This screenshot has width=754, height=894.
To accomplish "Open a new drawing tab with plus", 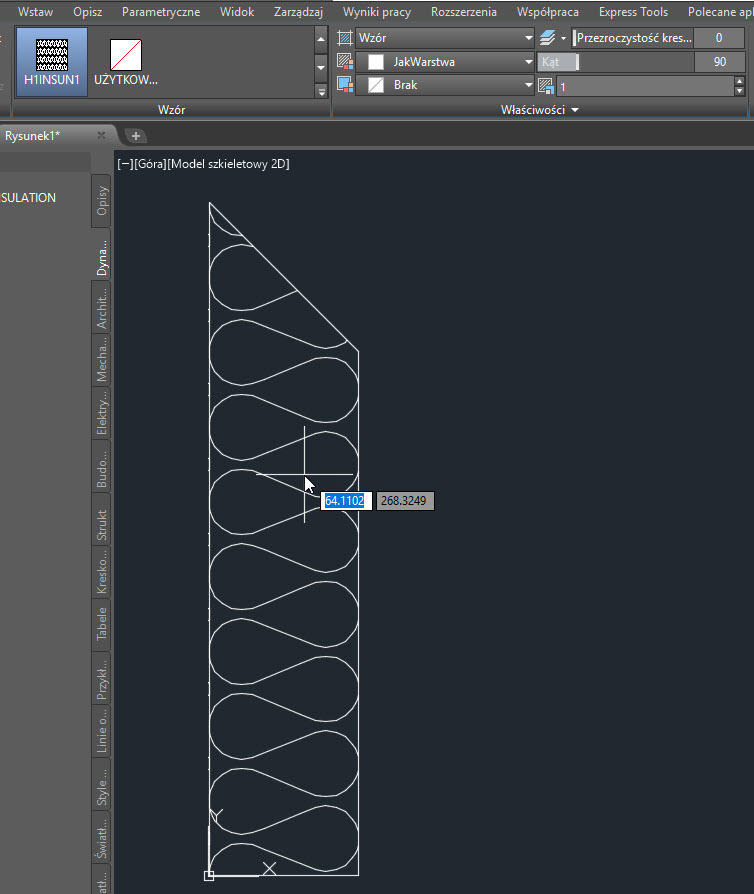I will coord(136,135).
